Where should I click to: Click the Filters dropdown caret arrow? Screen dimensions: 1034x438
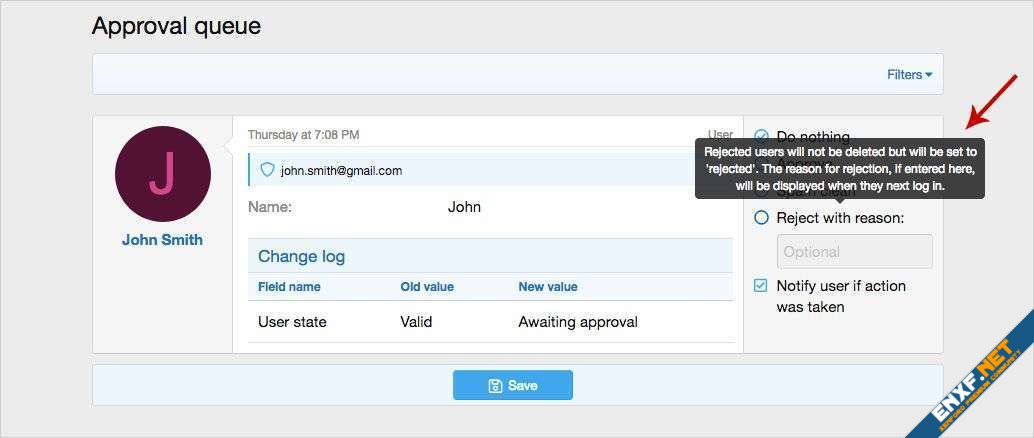929,75
